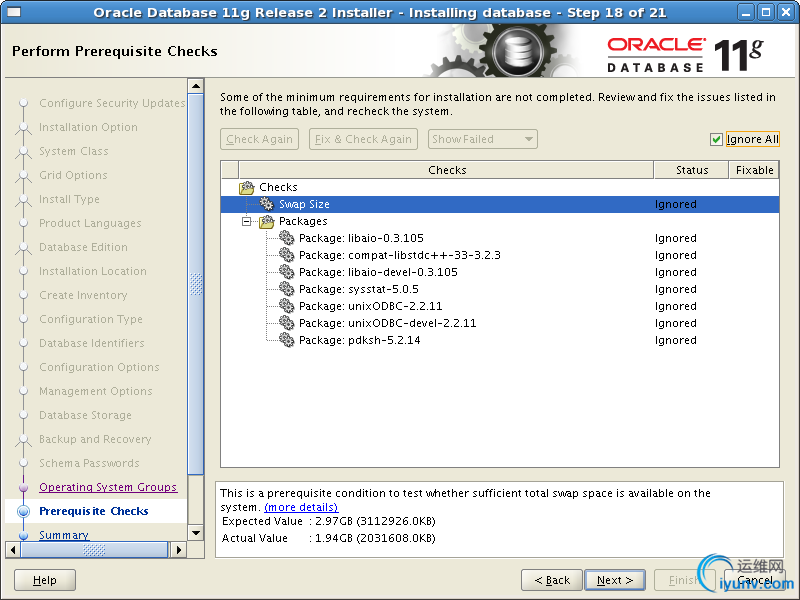Open the Show Failed dropdown
This screenshot has width=800, height=600.
click(x=483, y=139)
